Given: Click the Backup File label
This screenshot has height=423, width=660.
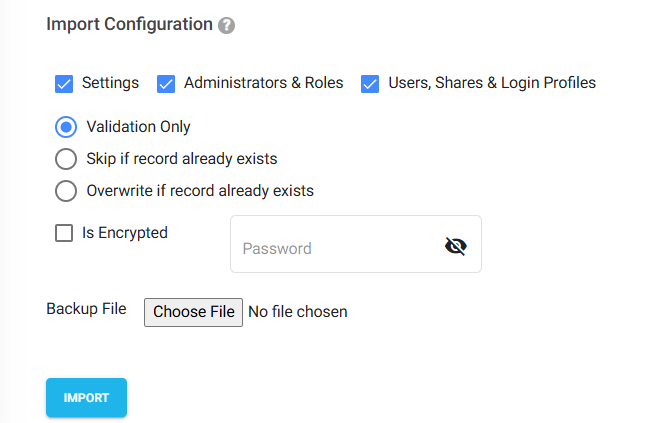Looking at the screenshot, I should (86, 309).
